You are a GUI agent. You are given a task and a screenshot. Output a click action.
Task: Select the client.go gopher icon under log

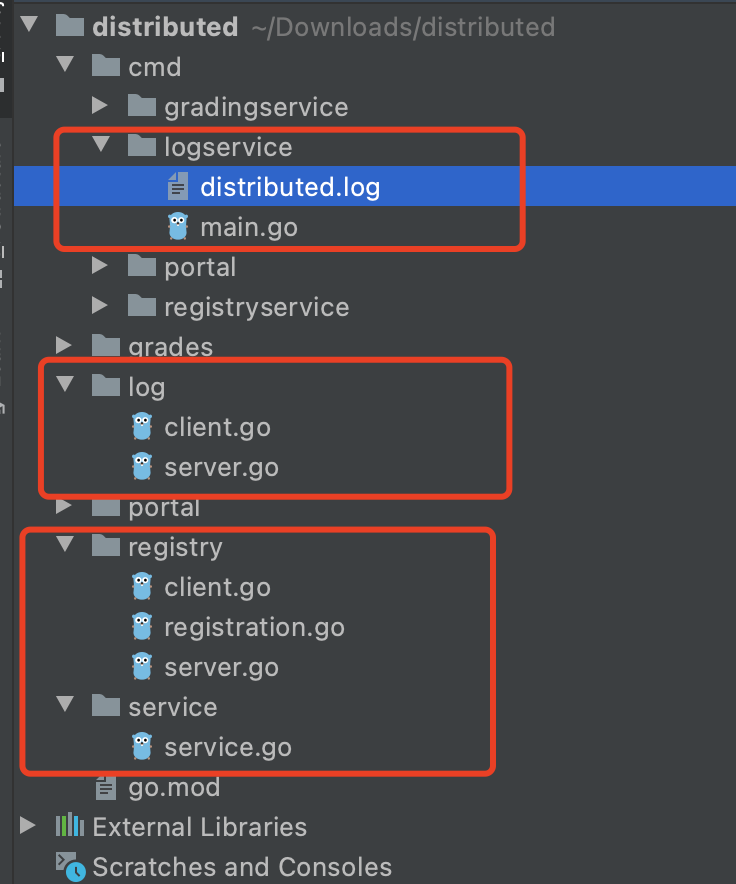click(x=141, y=426)
